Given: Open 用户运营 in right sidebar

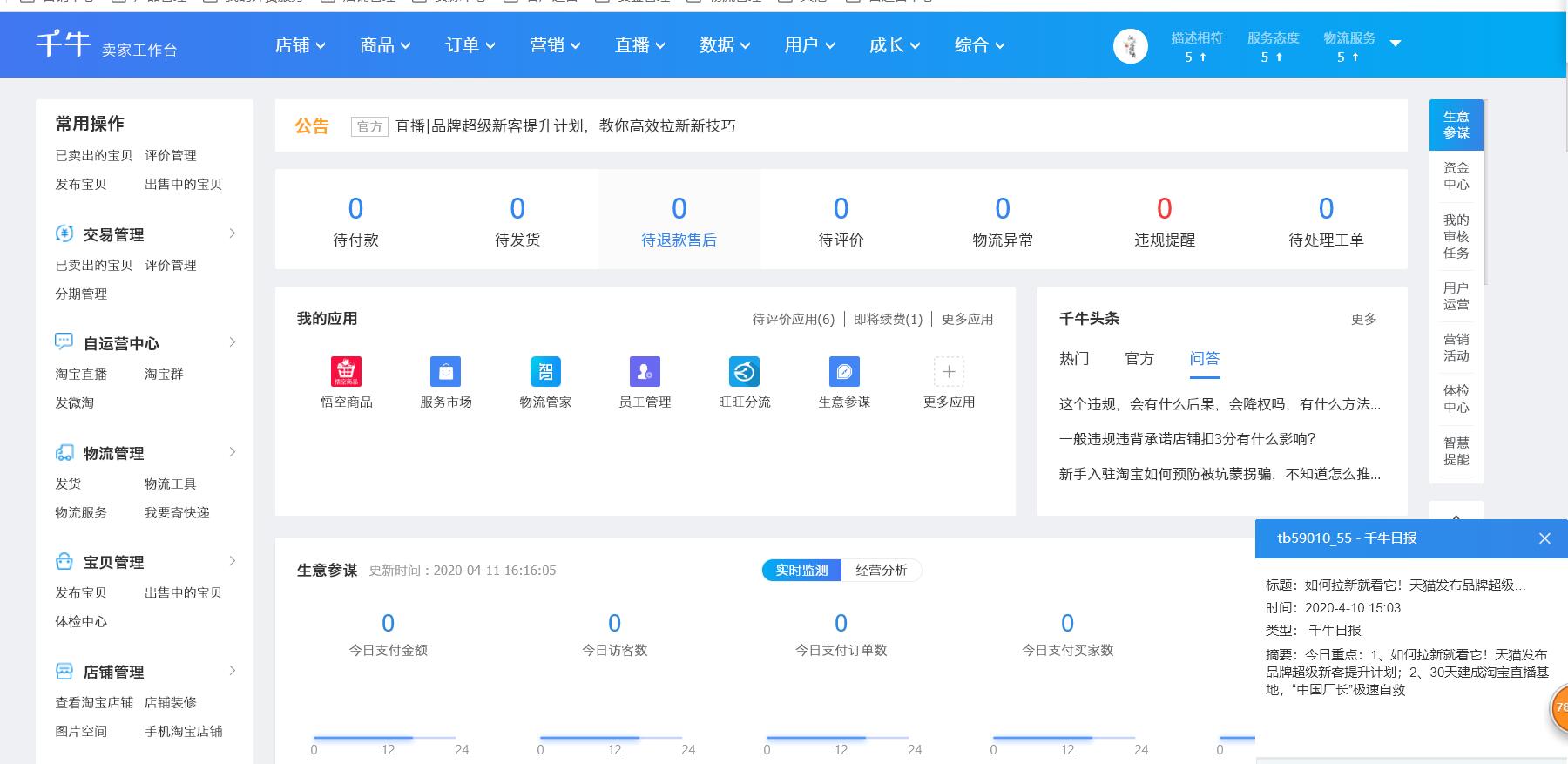Looking at the screenshot, I should point(1456,296).
